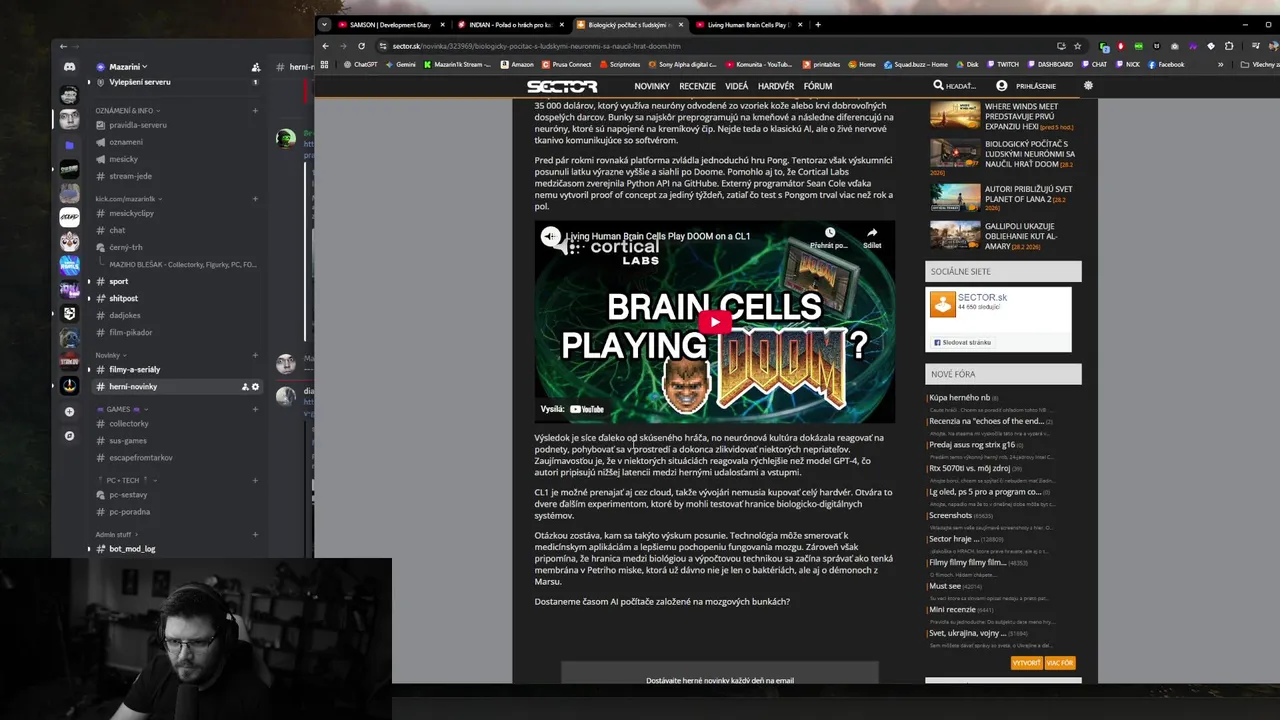Add channel in Novinky category
1280x720 pixels.
tap(255, 355)
